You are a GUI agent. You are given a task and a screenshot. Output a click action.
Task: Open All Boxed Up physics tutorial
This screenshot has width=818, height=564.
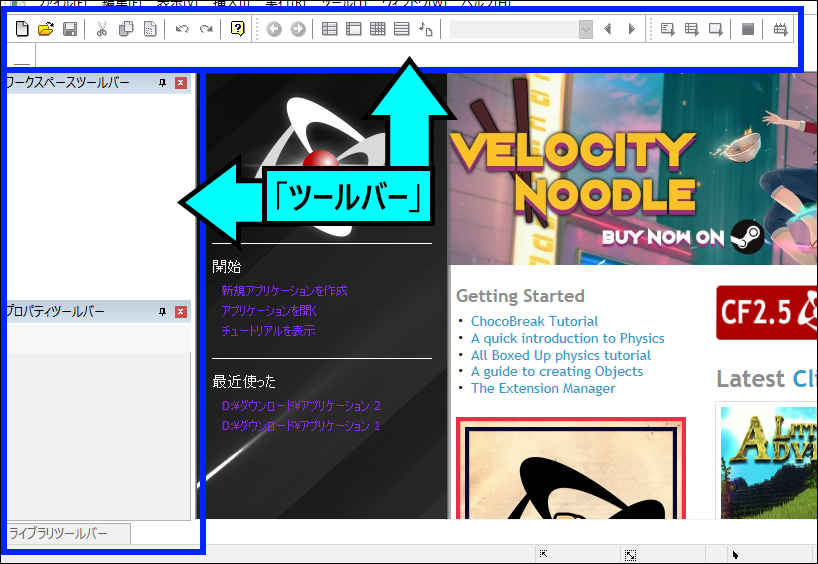tap(561, 355)
